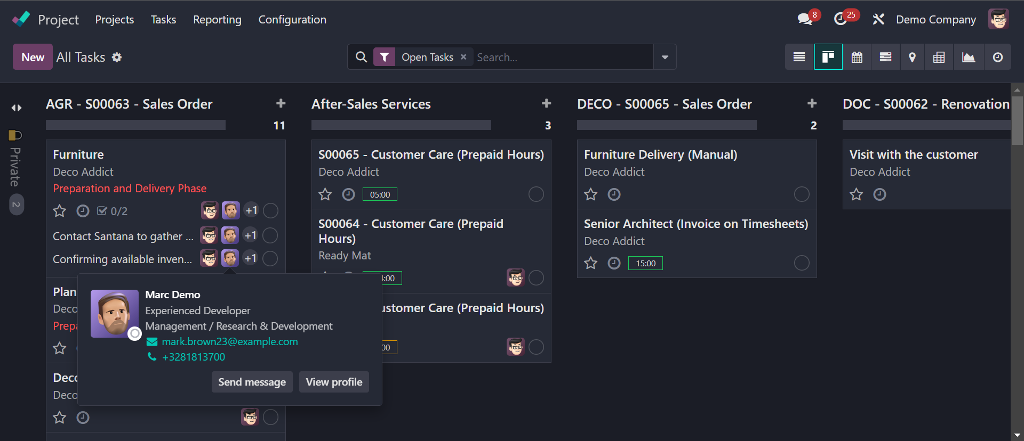Remove the Open Tasks filter from search
The width and height of the screenshot is (1024, 441).
(x=463, y=57)
